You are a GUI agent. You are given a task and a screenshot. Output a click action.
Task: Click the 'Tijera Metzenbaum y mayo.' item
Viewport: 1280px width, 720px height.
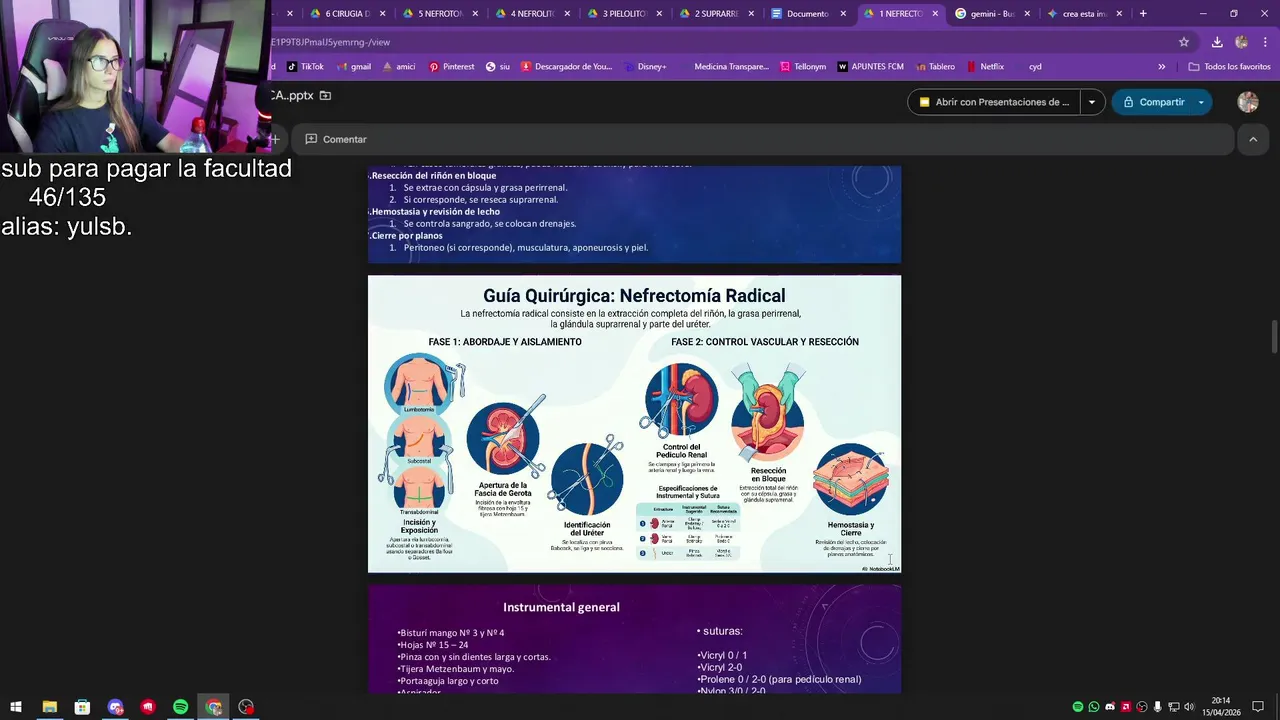click(456, 669)
